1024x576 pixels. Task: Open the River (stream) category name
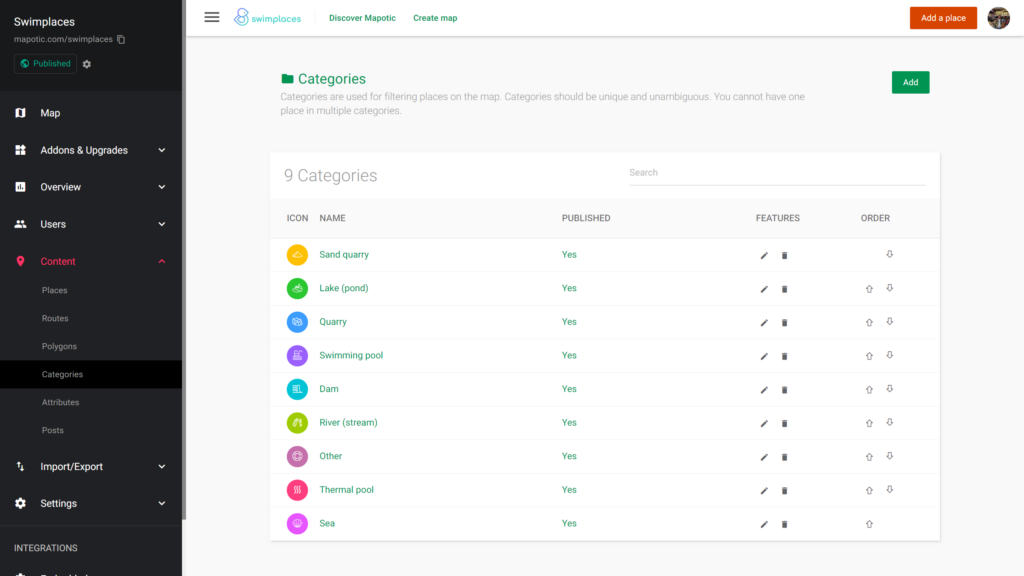[x=348, y=423]
